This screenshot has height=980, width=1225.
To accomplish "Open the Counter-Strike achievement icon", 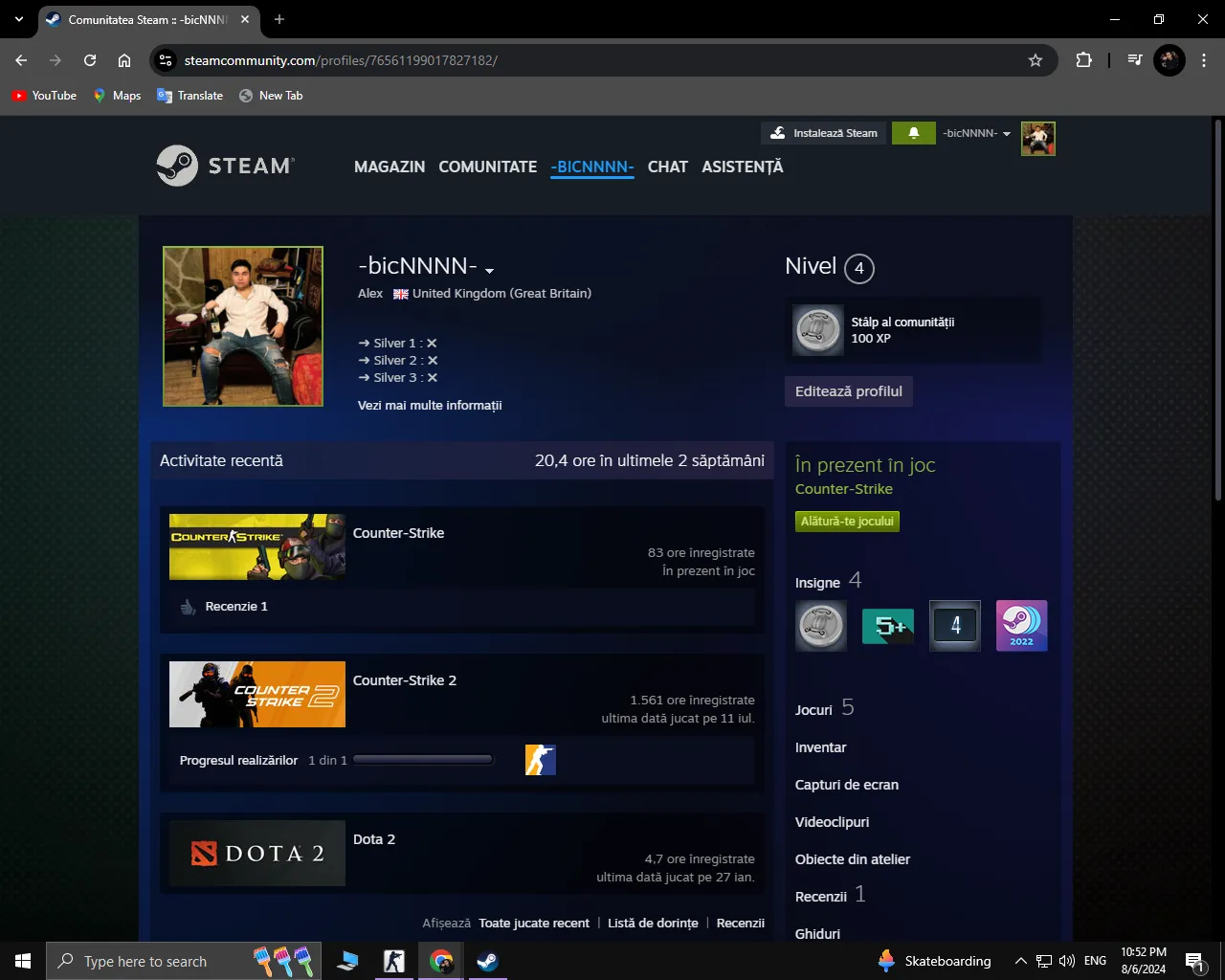I will pos(541,760).
